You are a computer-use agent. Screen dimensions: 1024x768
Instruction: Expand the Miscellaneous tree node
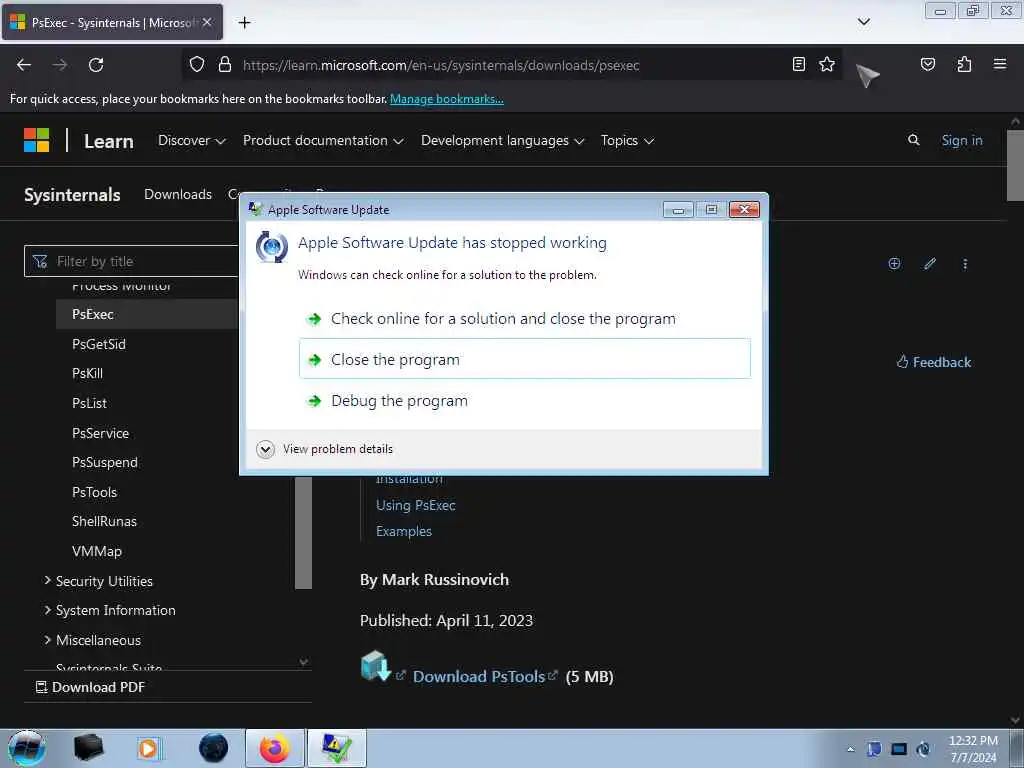(x=47, y=639)
